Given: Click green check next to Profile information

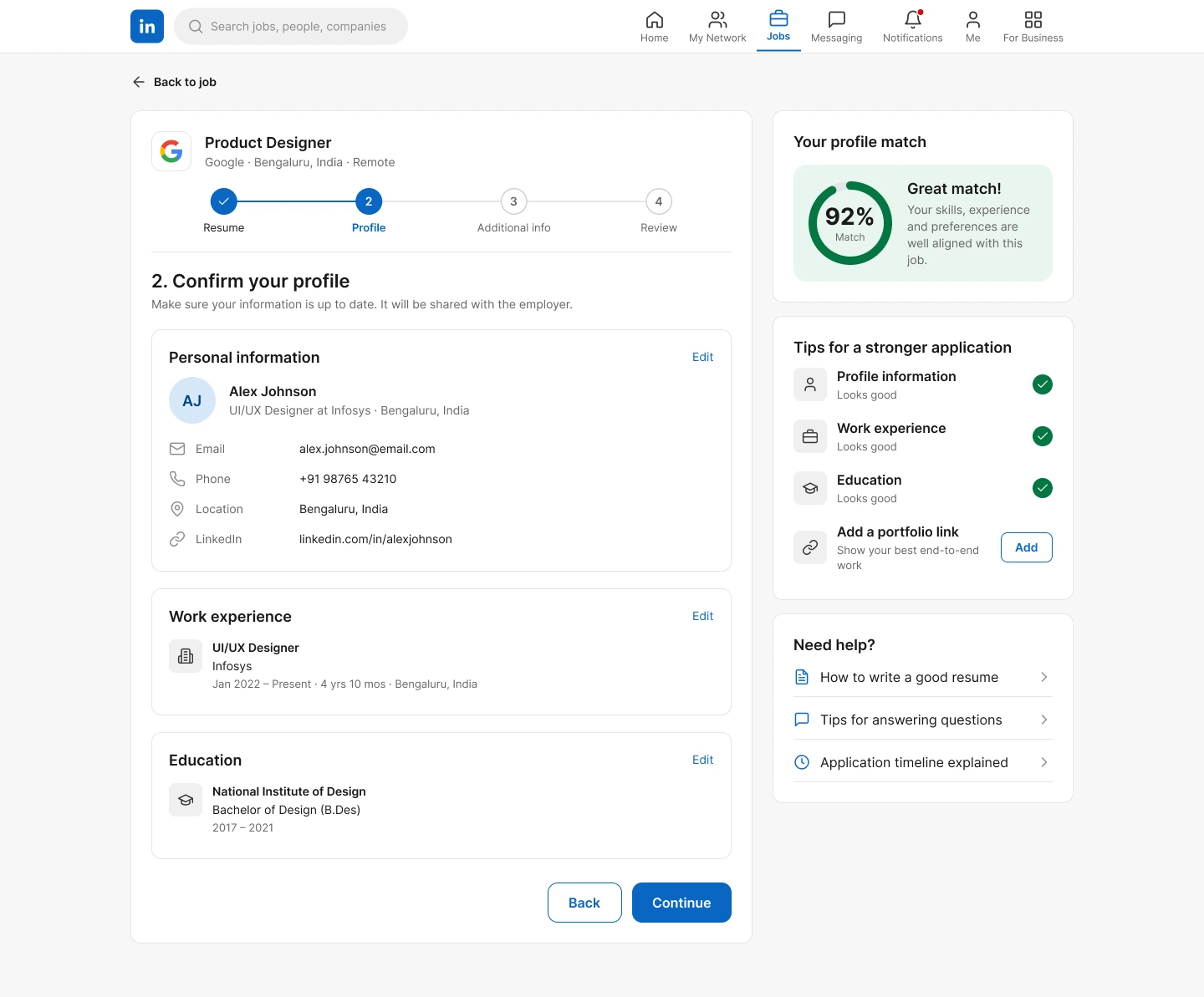Looking at the screenshot, I should tap(1042, 384).
